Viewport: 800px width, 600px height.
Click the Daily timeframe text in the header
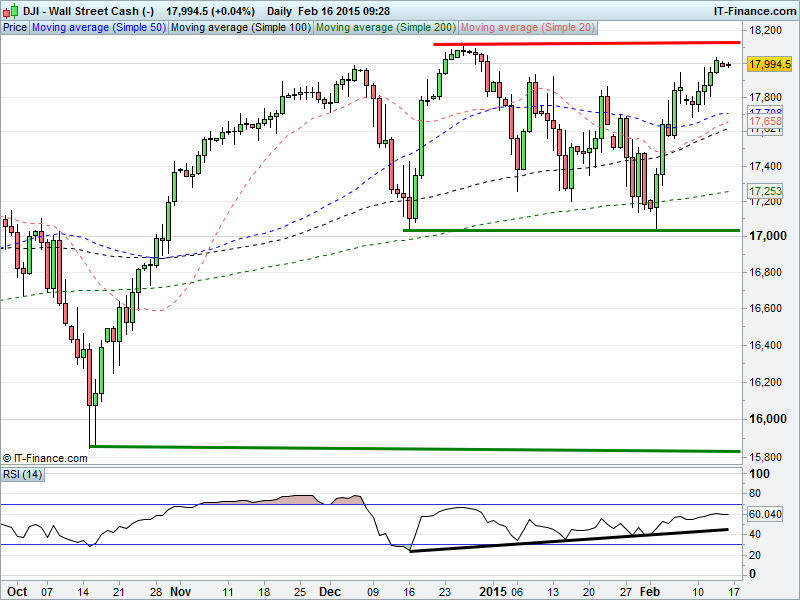[x=280, y=9]
